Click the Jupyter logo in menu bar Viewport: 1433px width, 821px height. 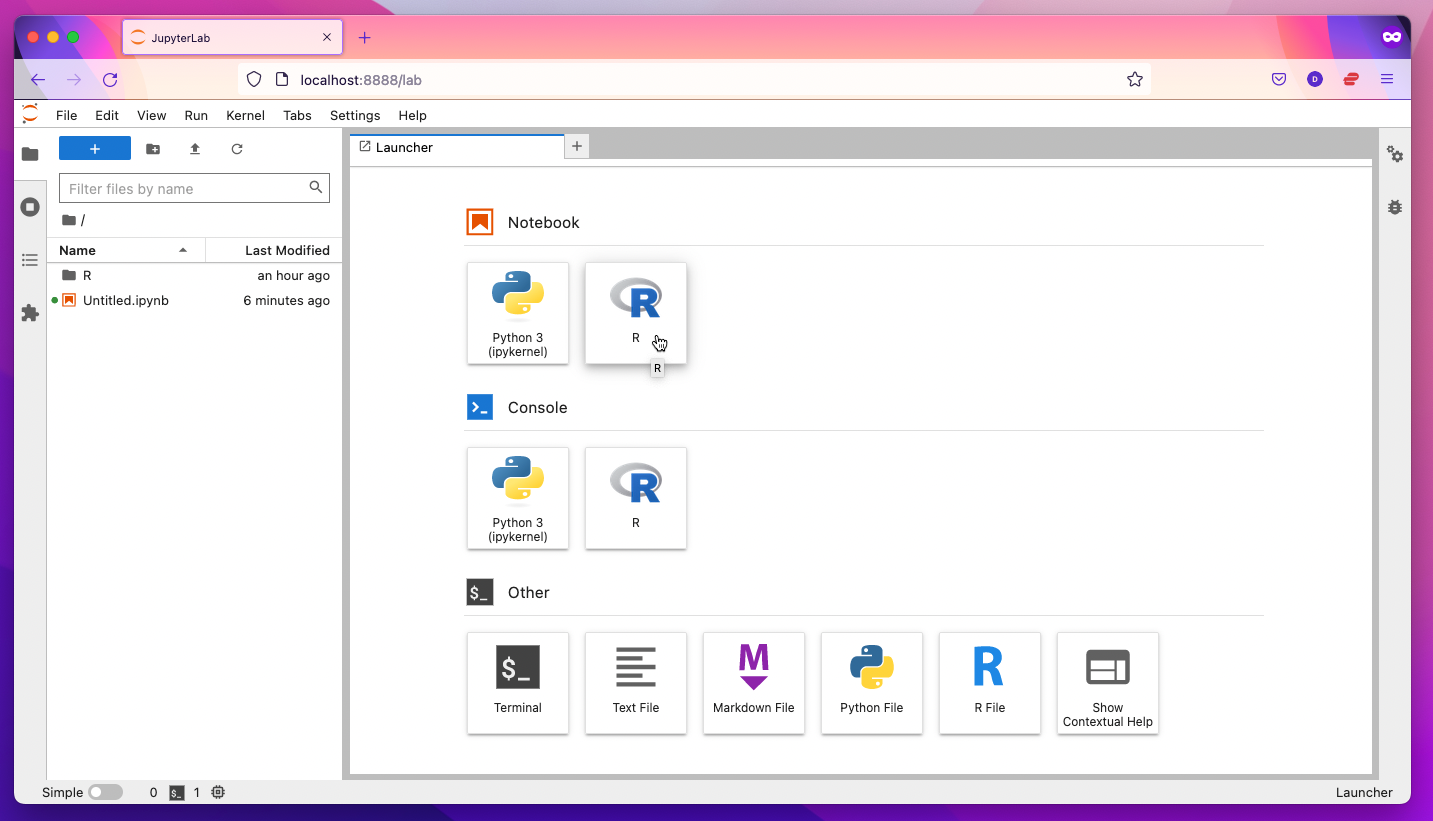(x=30, y=114)
